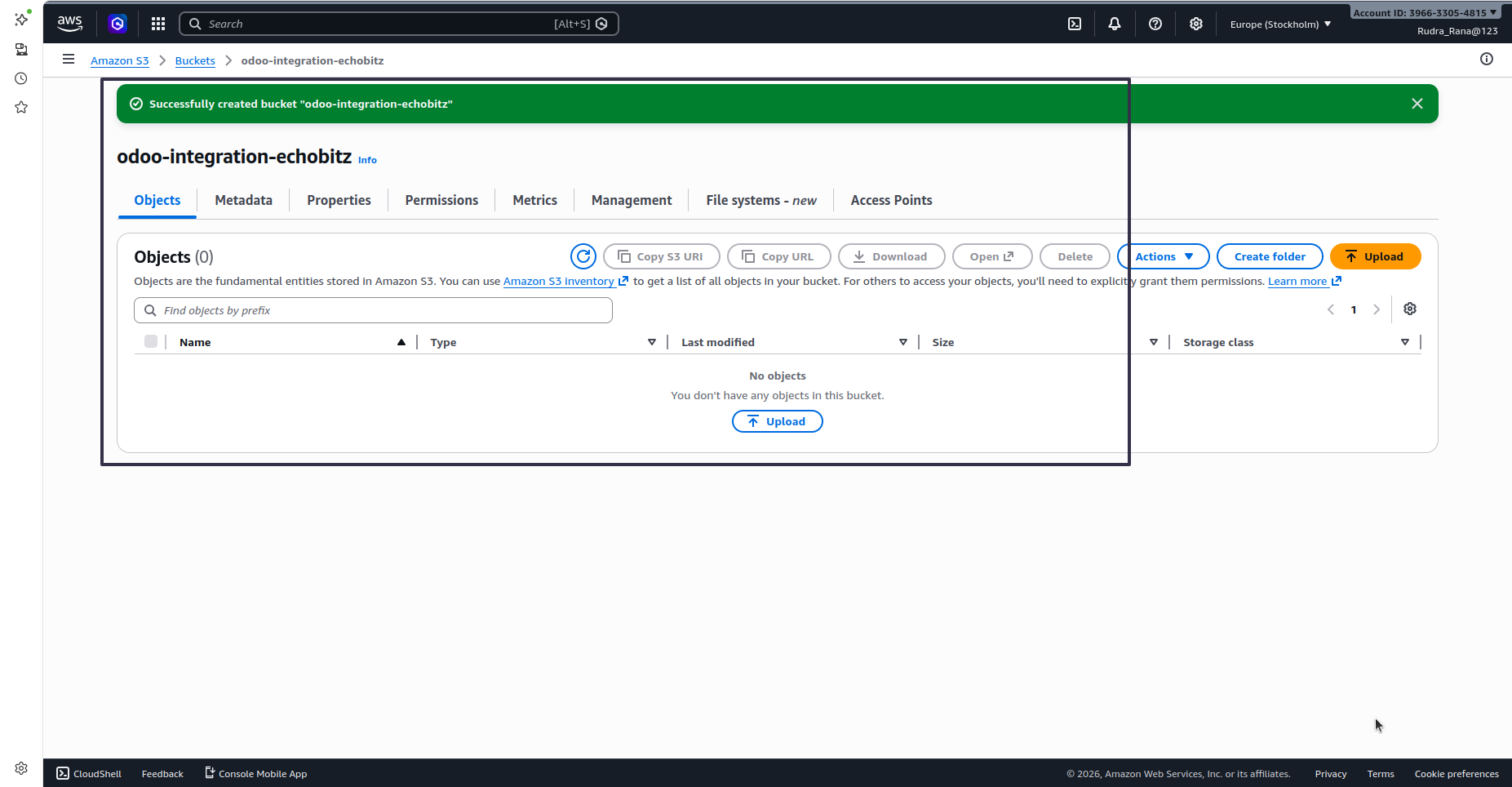
Task: Open console settings gear in top bar
Action: tap(1196, 24)
